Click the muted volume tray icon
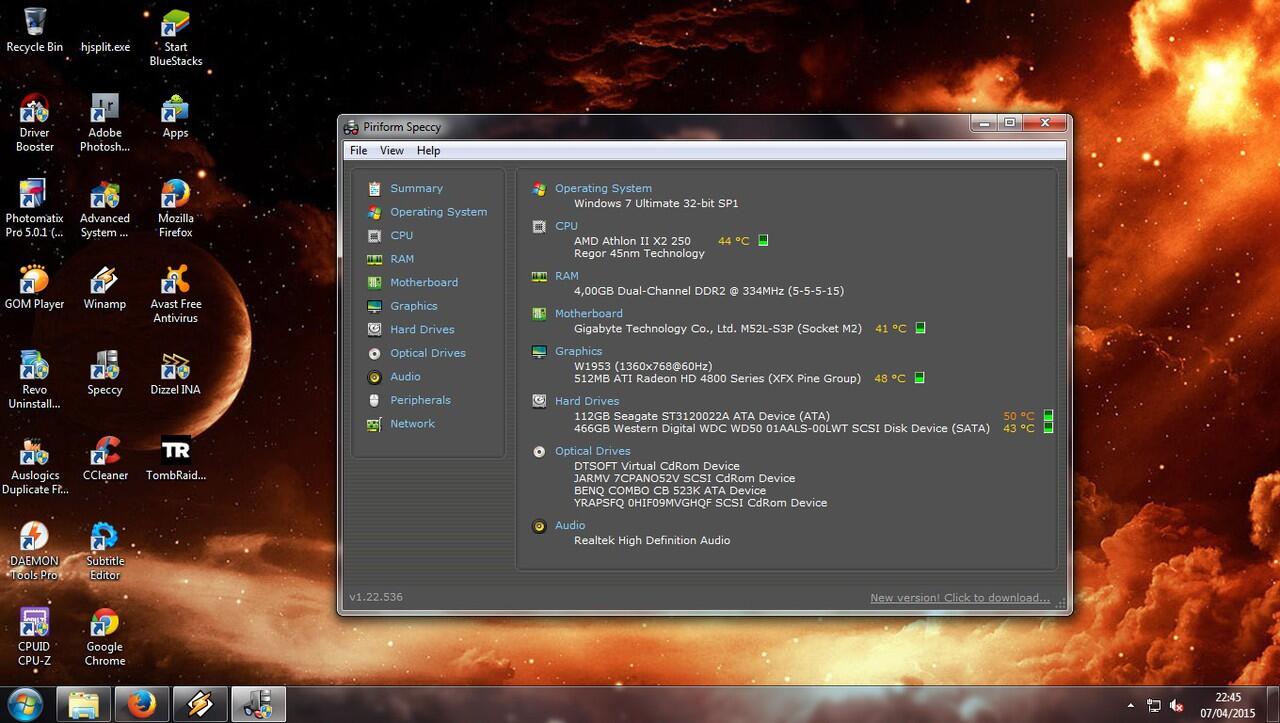Screen dimensions: 1280x723 click(1177, 705)
